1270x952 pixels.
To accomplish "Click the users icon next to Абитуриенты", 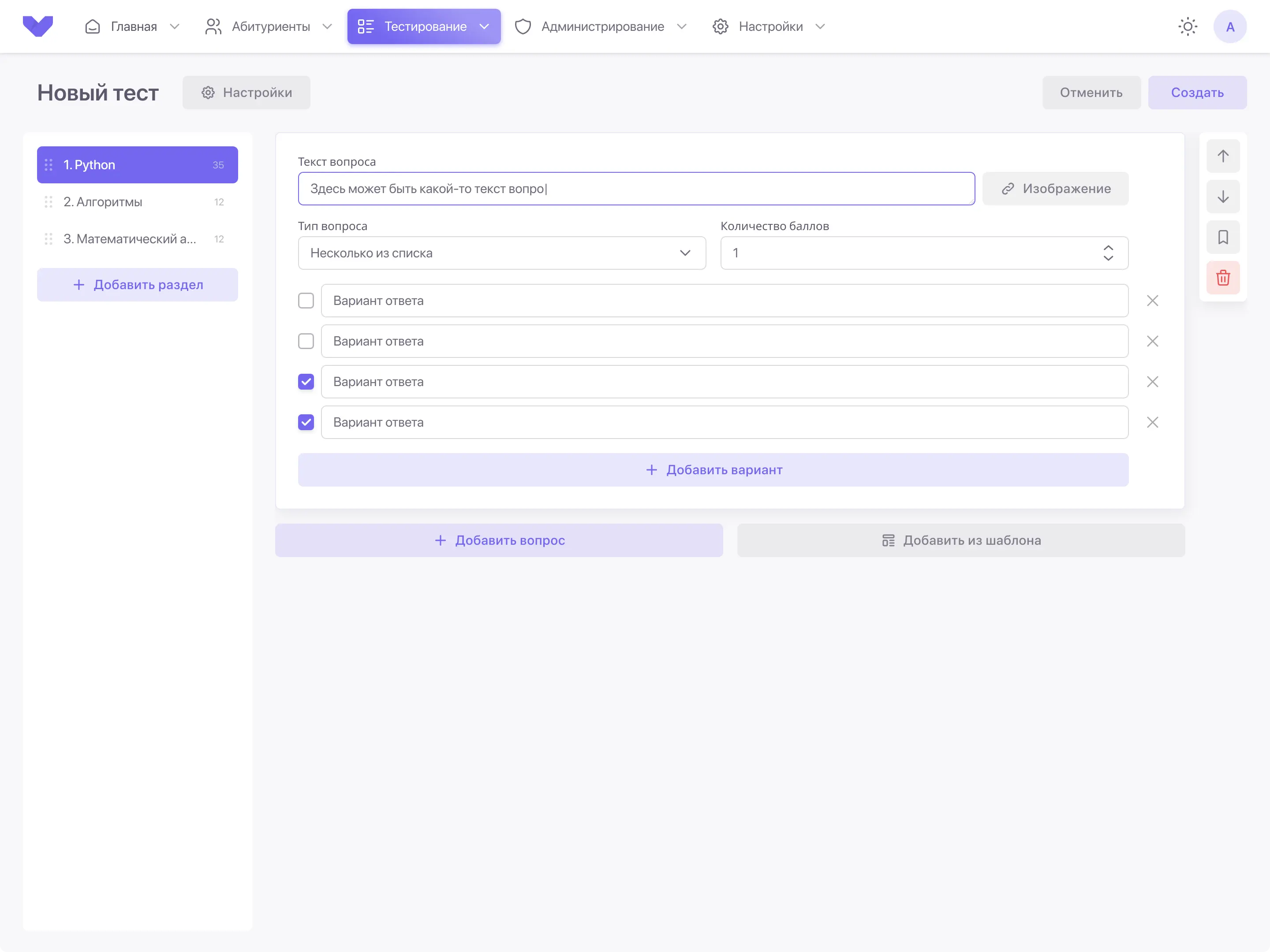I will pos(213,26).
